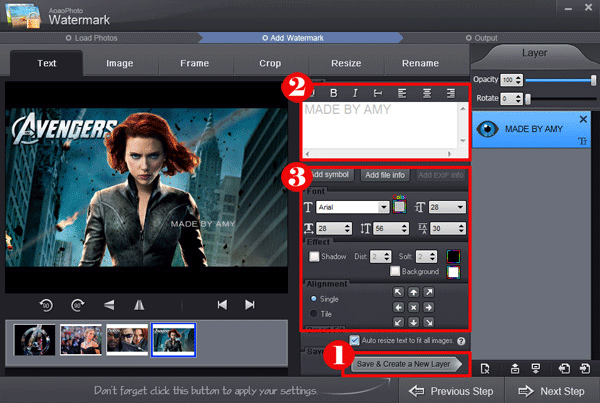Click the Add symbol button
The width and height of the screenshot is (600, 403).
pos(329,175)
